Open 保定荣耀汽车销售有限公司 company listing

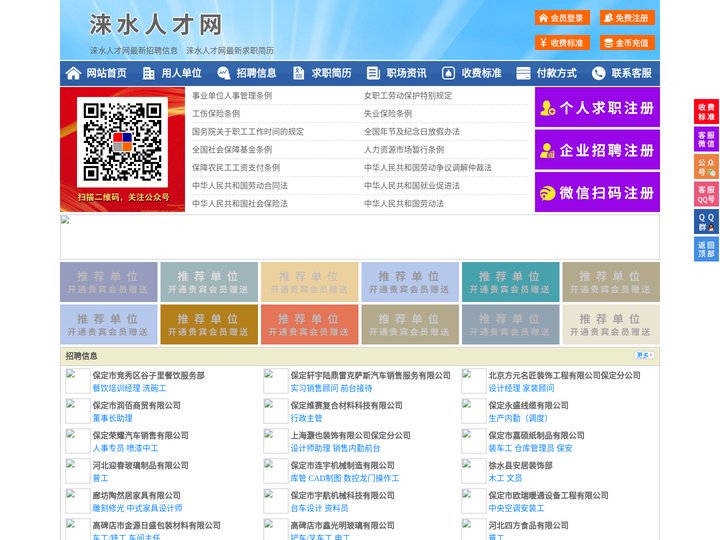pos(141,435)
